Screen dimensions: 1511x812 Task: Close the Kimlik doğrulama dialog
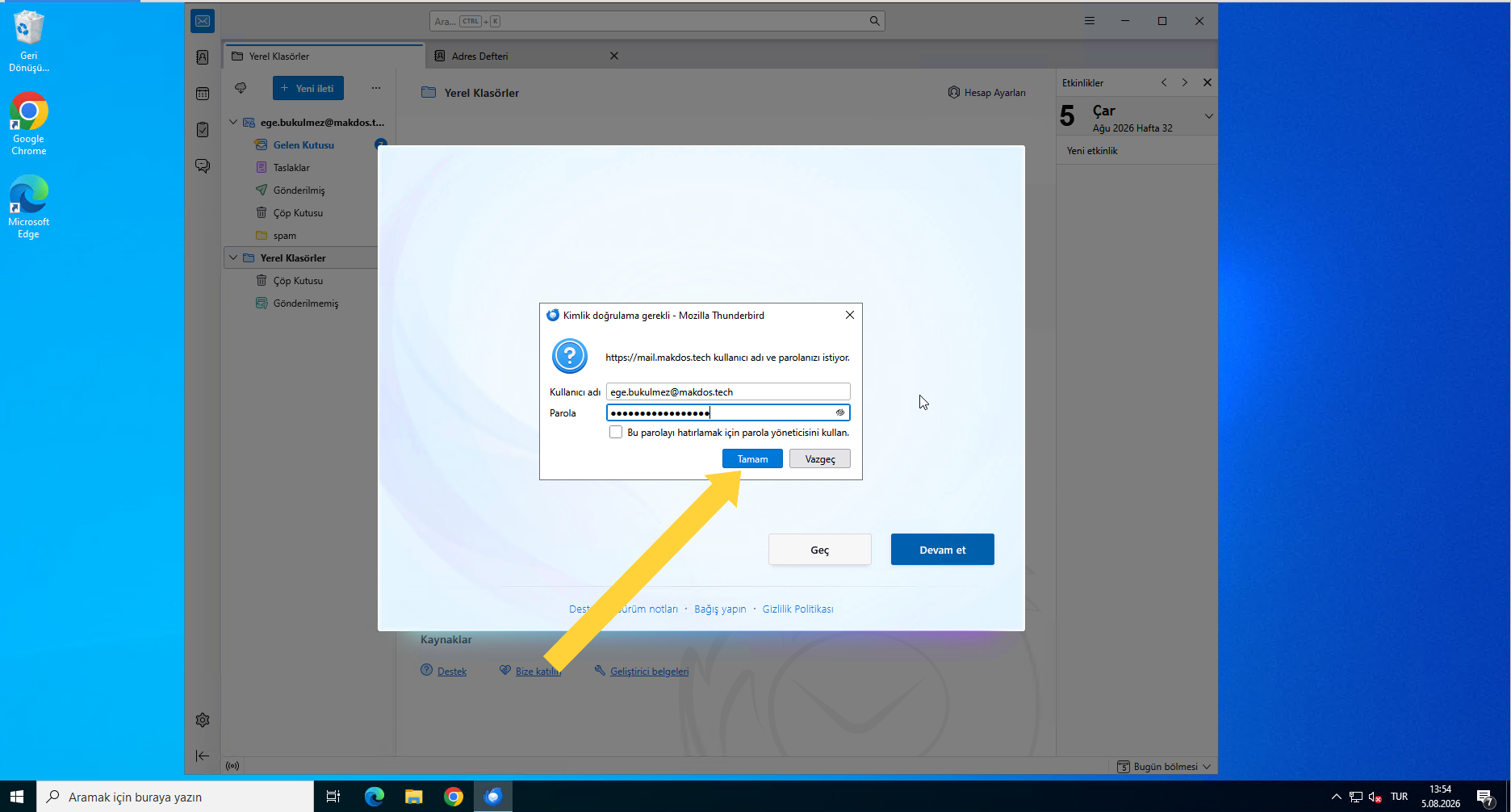pyautogui.click(x=850, y=315)
